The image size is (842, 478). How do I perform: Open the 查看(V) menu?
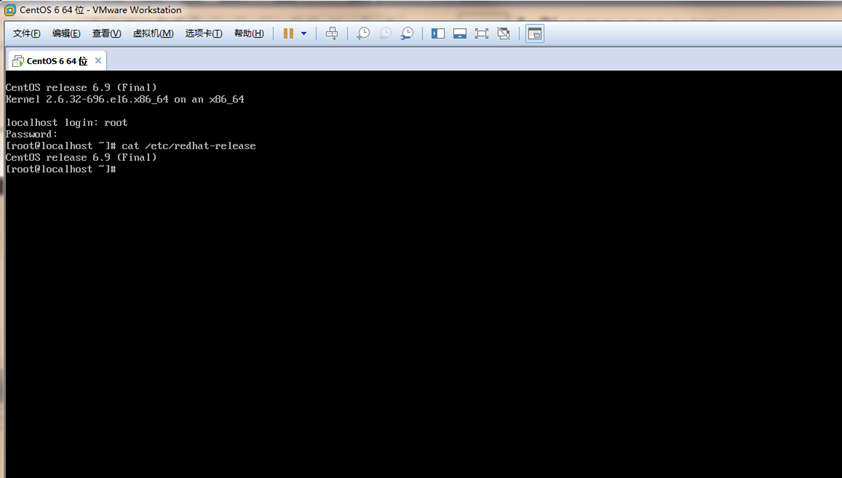coord(106,33)
